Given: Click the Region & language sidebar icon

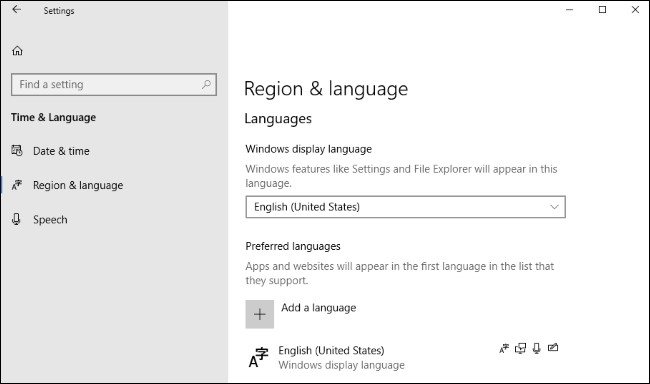Looking at the screenshot, I should point(17,185).
